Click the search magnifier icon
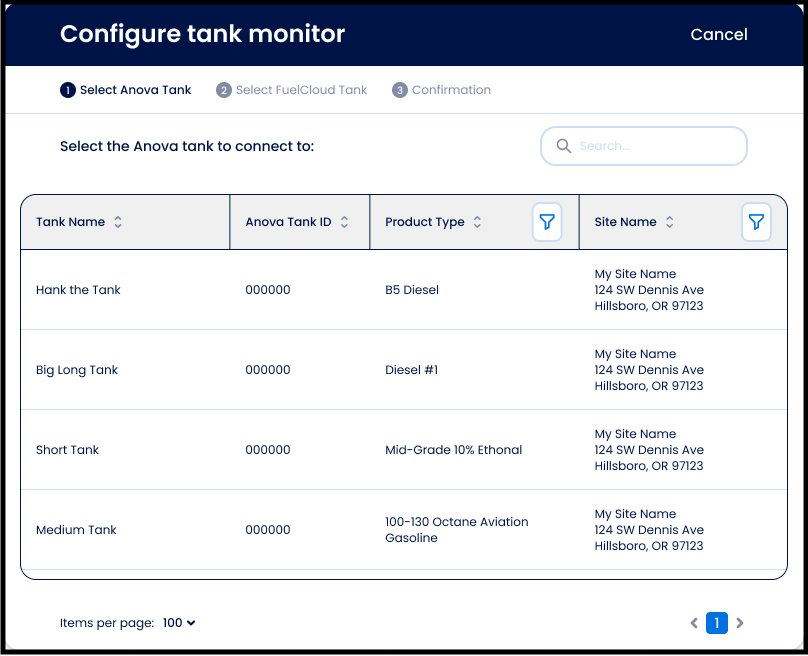Image resolution: width=808 pixels, height=656 pixels. 564,146
